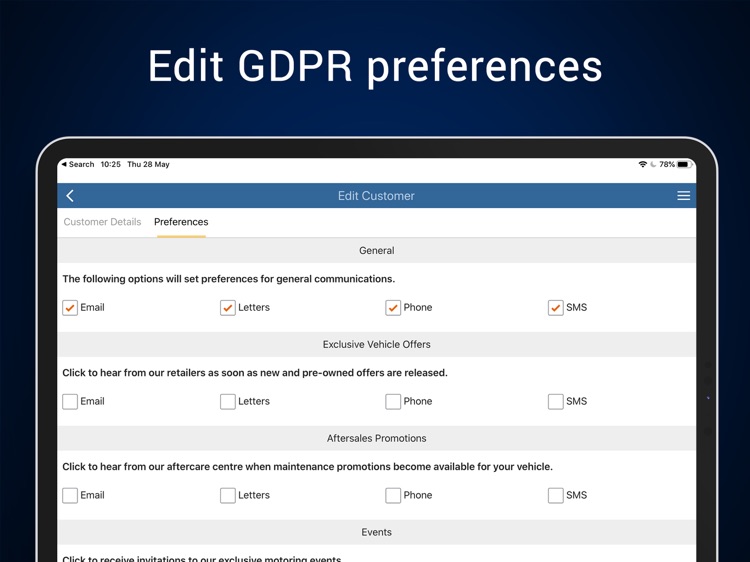750x562 pixels.
Task: Uncheck General Email checkbox
Action: 70,308
